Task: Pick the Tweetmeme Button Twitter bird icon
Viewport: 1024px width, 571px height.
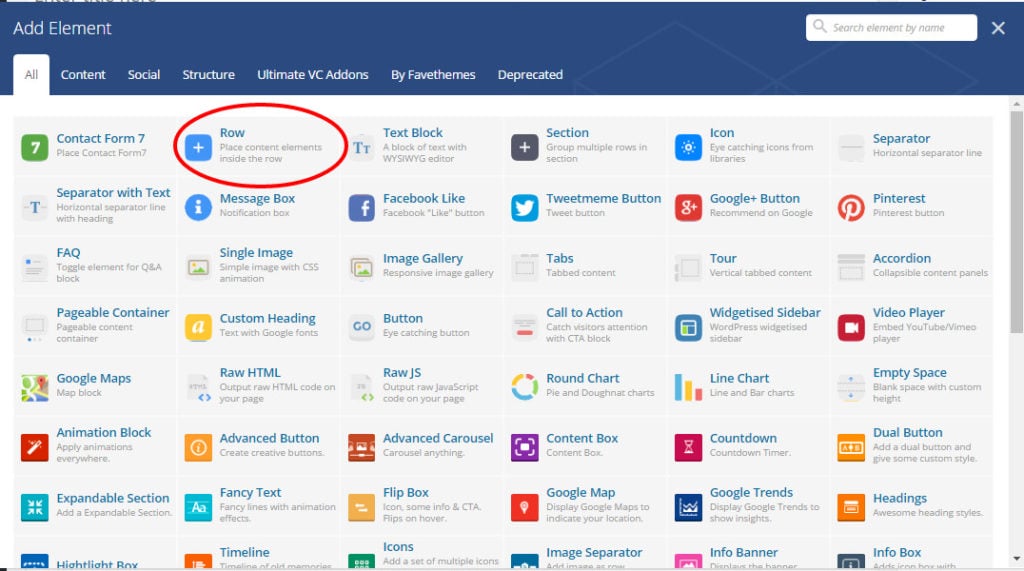Action: [525, 207]
